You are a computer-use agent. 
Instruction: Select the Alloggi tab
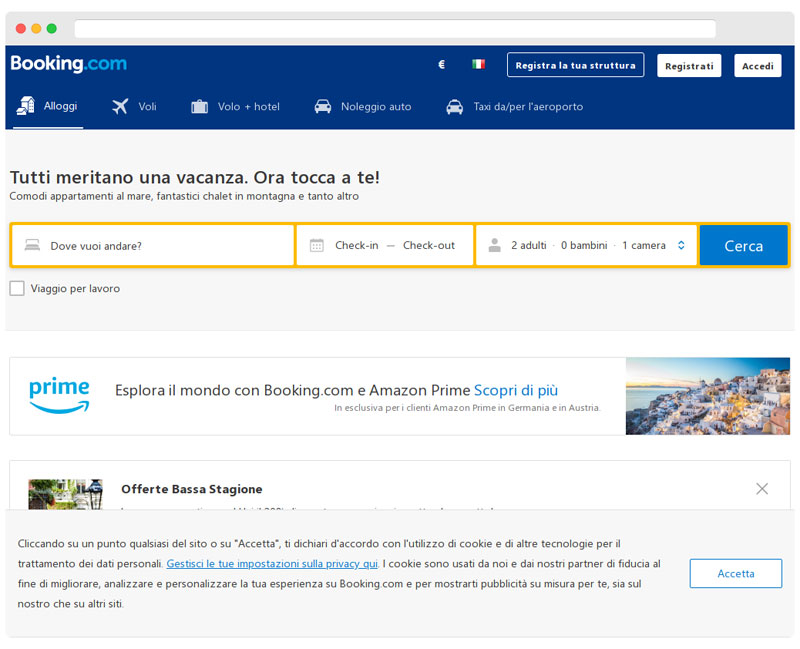tap(47, 106)
